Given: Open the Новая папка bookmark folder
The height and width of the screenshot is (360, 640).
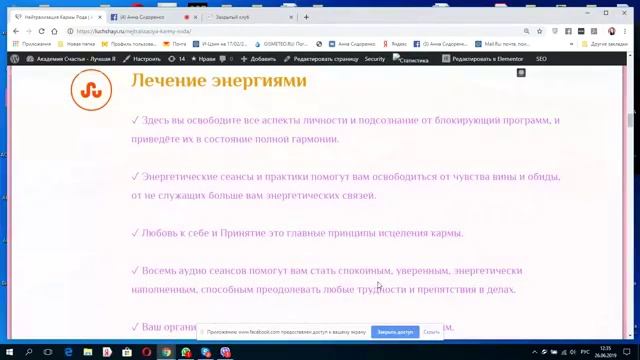Looking at the screenshot, I should click(x=76, y=44).
